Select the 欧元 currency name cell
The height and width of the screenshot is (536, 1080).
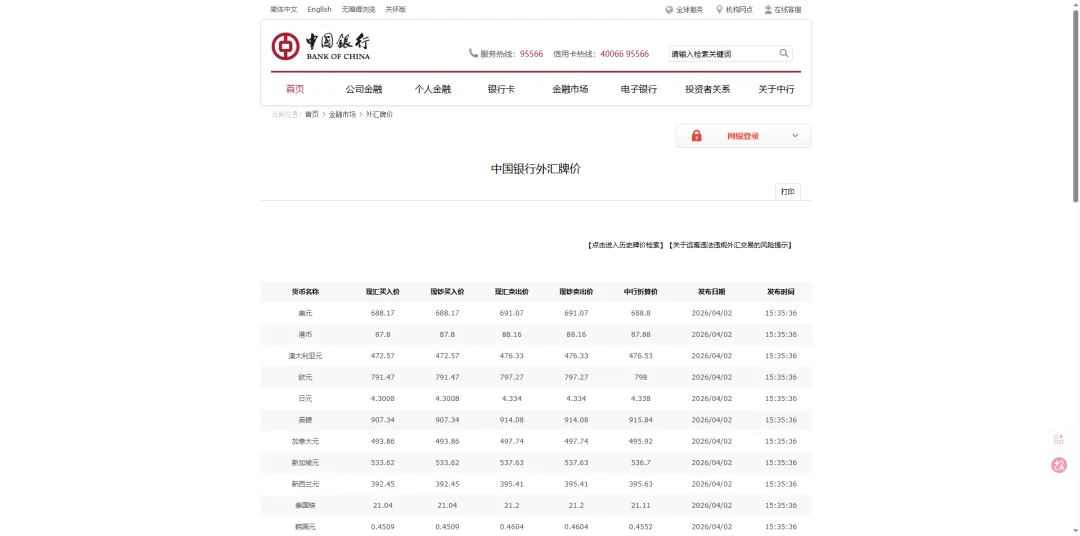click(305, 378)
